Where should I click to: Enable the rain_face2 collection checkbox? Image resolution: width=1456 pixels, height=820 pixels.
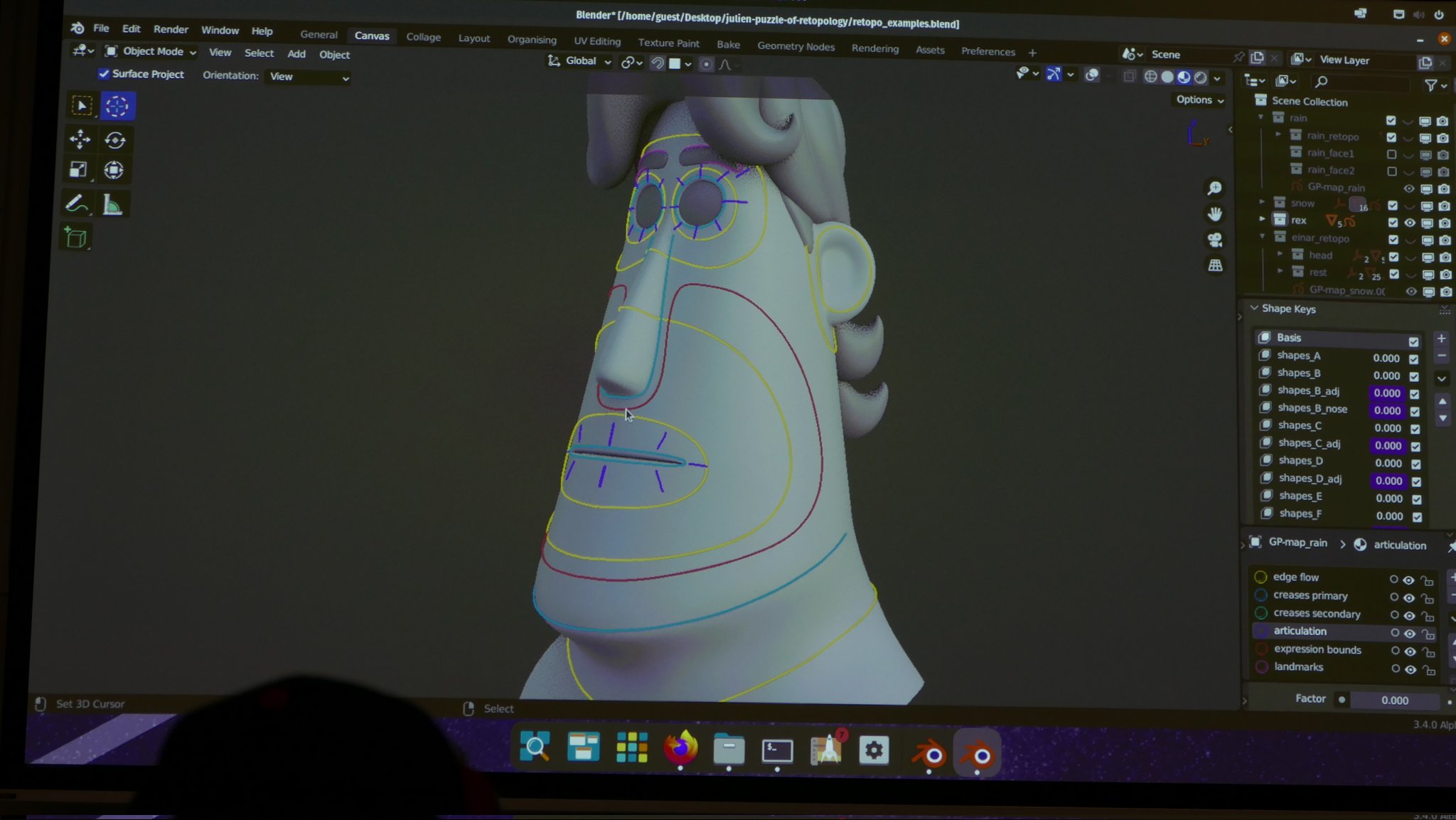(1392, 171)
